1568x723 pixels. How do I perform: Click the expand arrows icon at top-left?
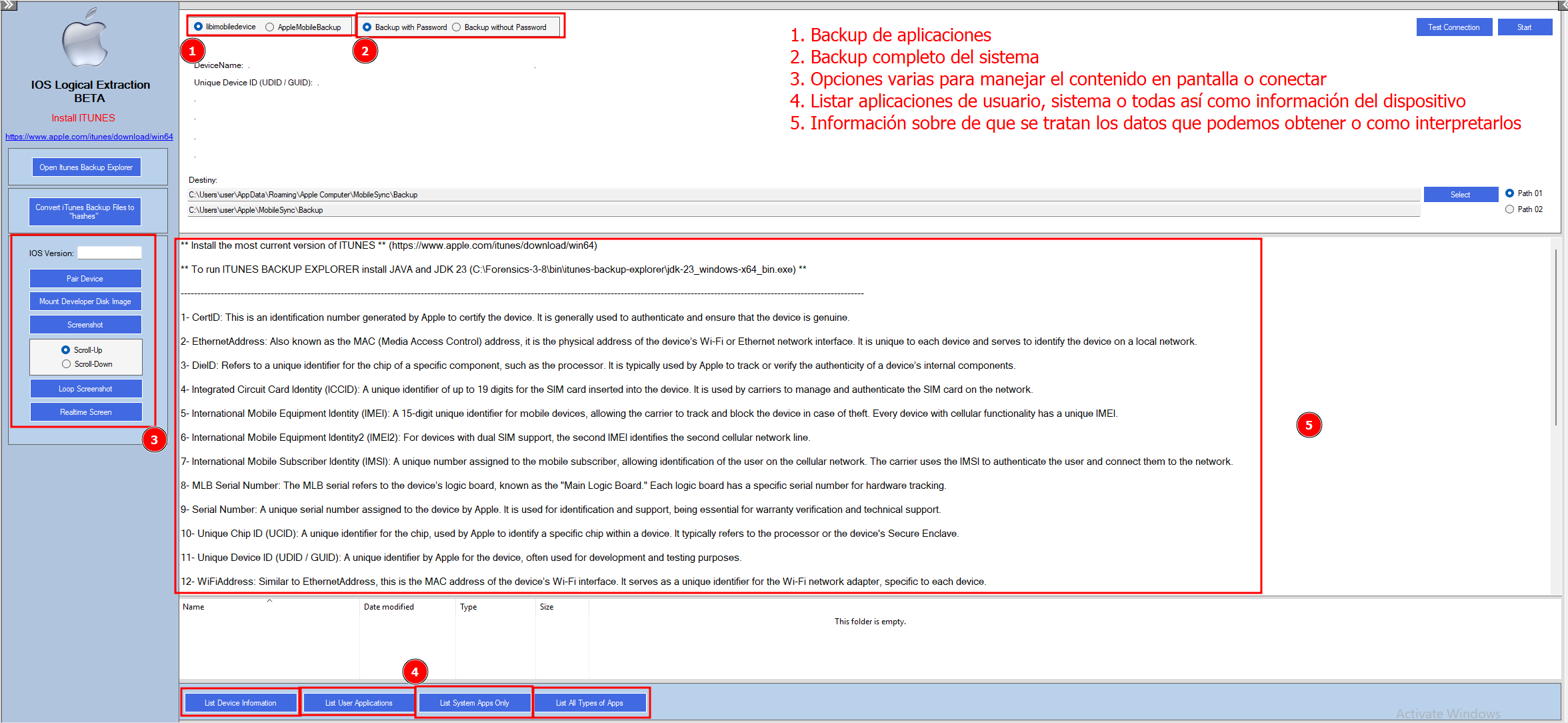tap(9, 5)
